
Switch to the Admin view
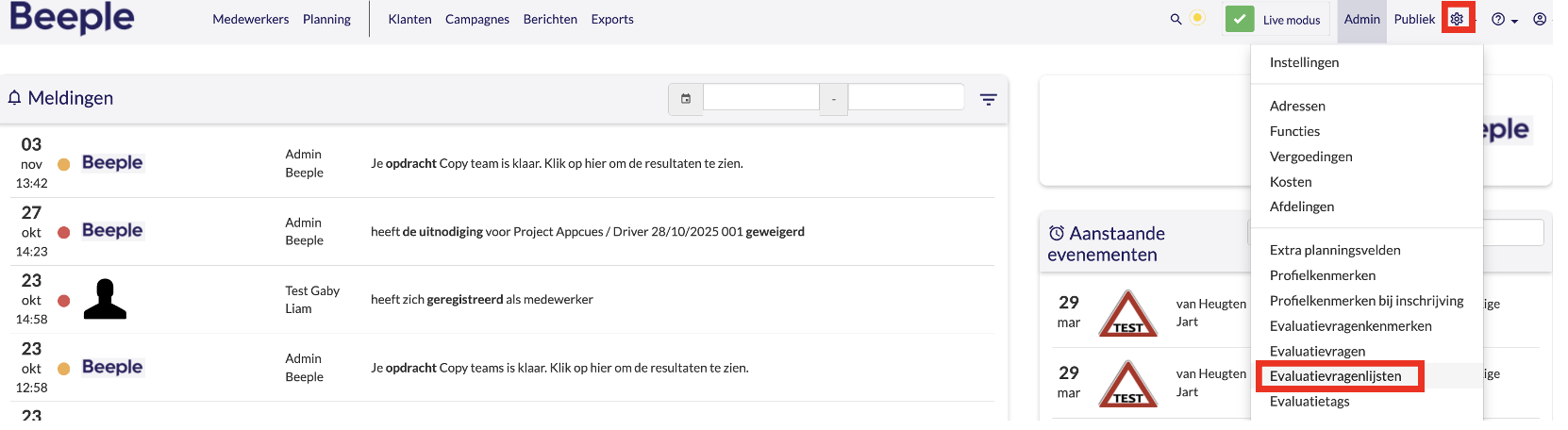click(x=1361, y=19)
